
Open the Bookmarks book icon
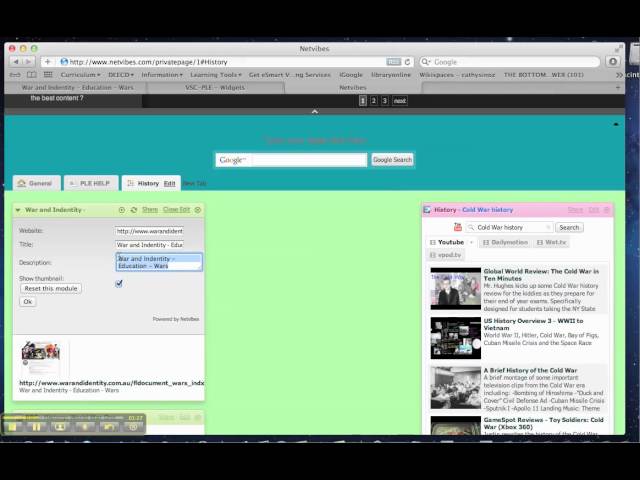[31, 75]
